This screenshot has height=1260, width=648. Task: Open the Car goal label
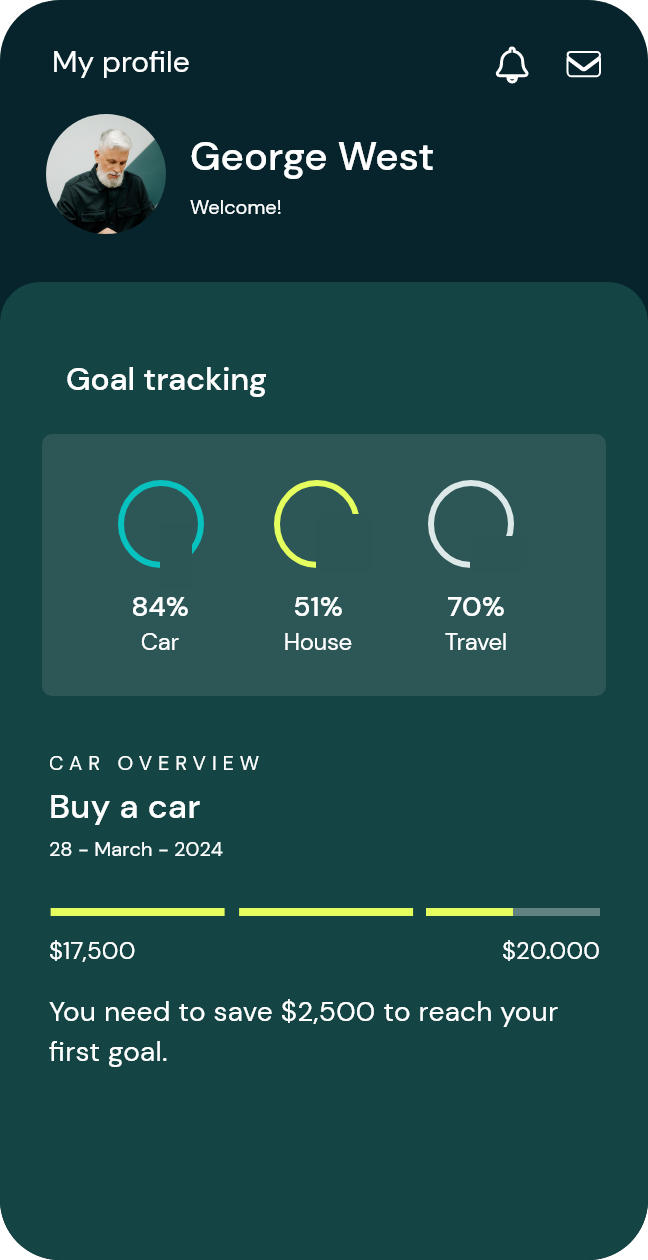click(160, 642)
